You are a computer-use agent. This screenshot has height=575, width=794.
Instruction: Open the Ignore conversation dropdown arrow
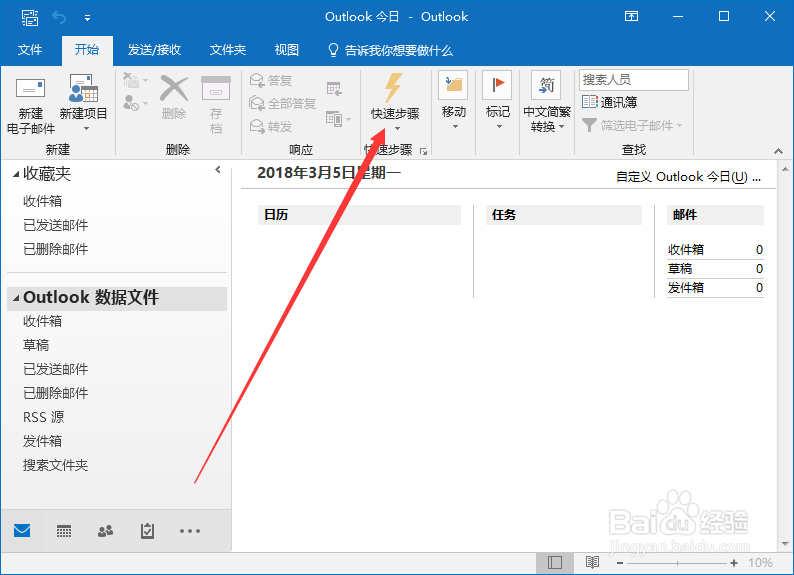[x=146, y=80]
